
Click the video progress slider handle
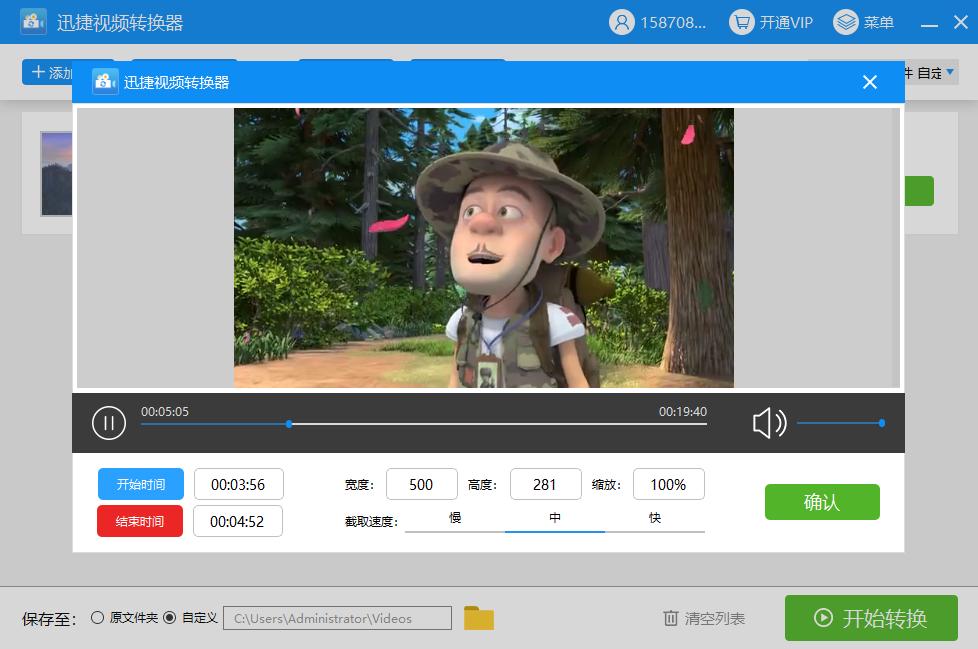click(x=289, y=424)
